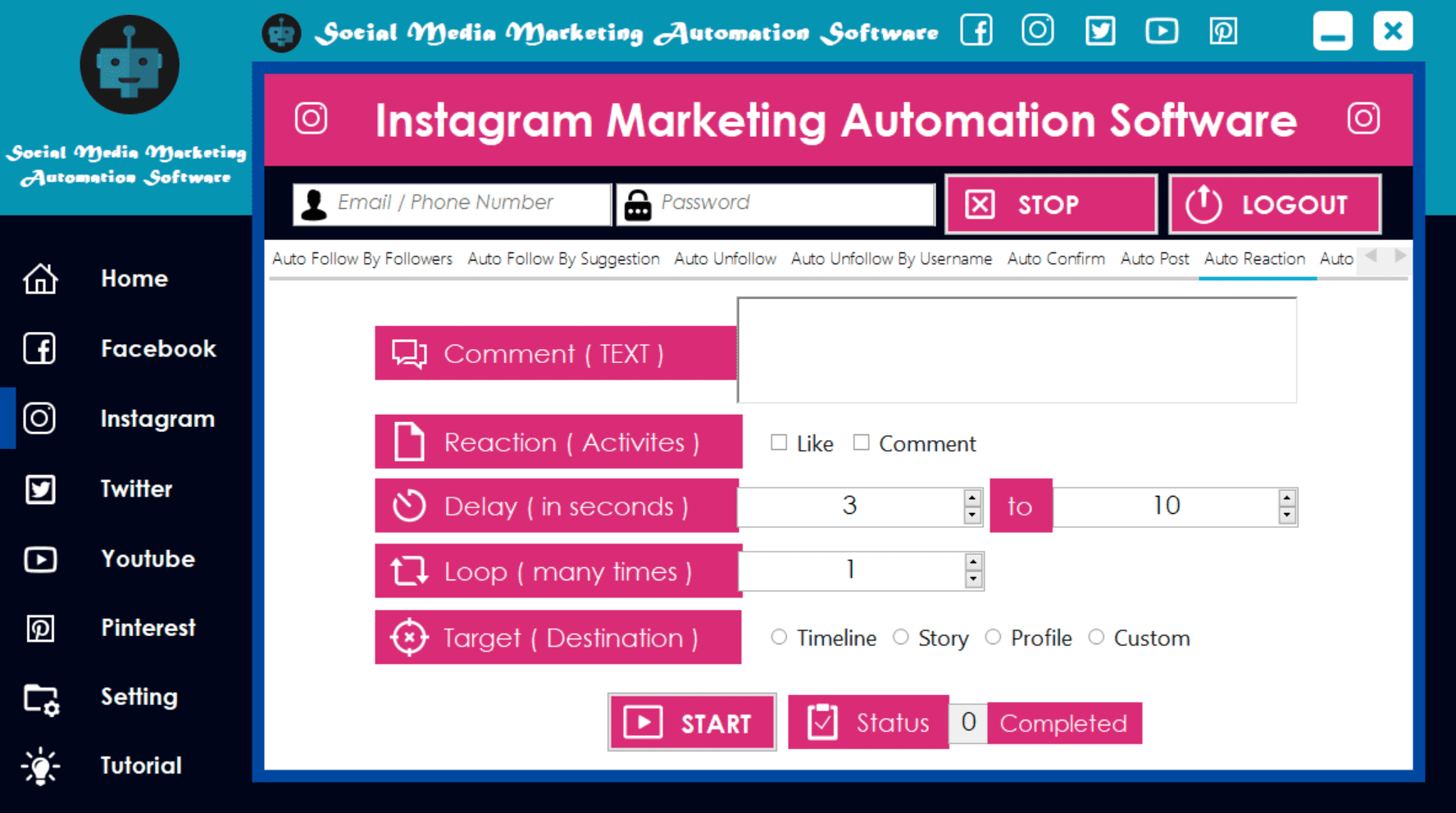Increase the maximum delay value of 10
This screenshot has width=1456, height=813.
[x=1287, y=497]
